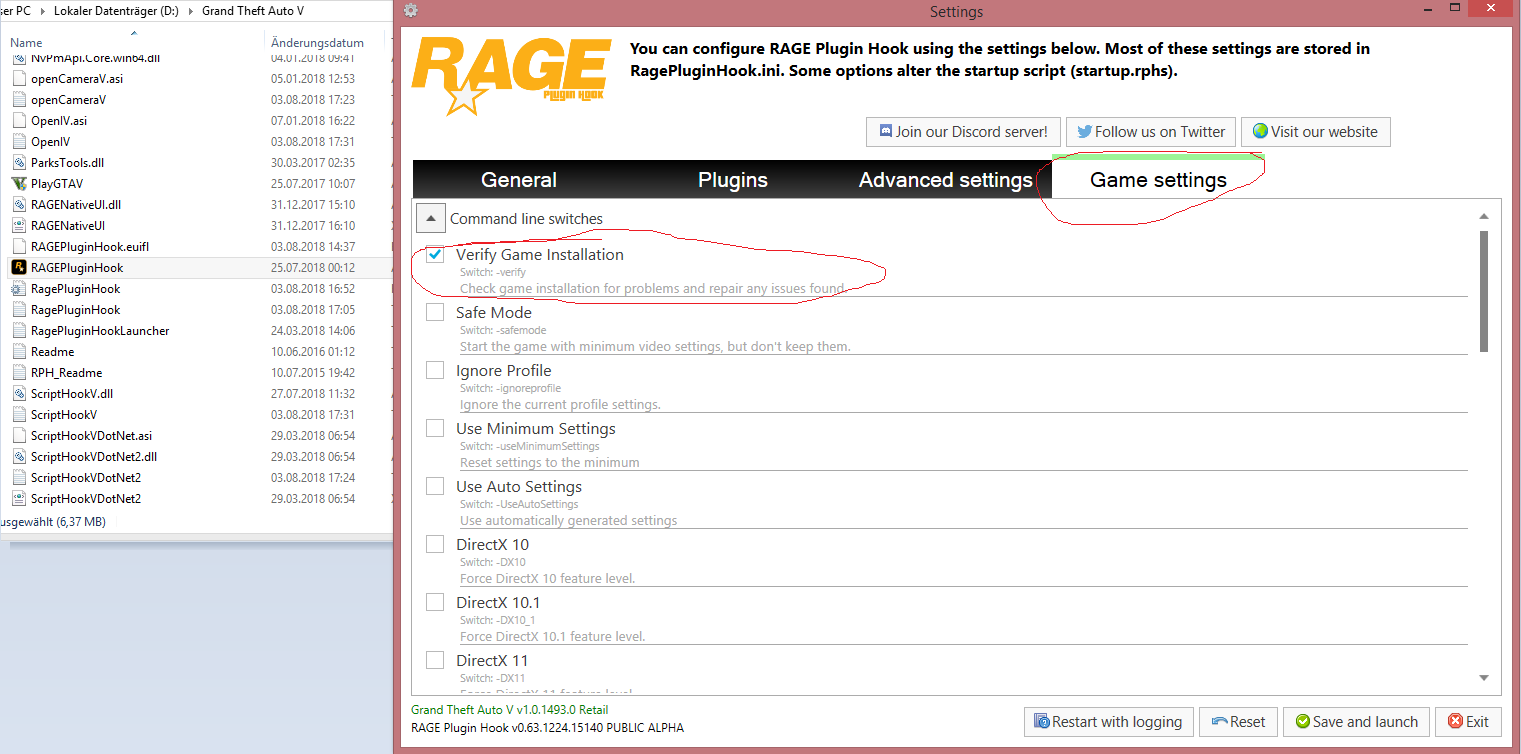Click the openCameraV.asi file icon in Explorer
1521x754 pixels.
tap(18, 78)
